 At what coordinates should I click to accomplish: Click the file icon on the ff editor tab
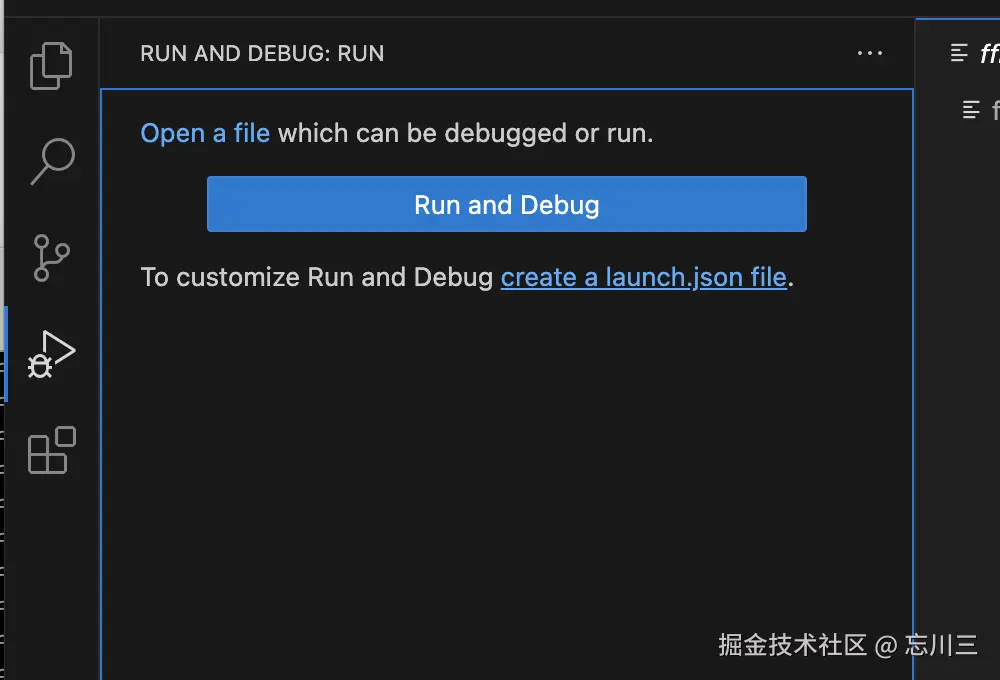pyautogui.click(x=960, y=53)
